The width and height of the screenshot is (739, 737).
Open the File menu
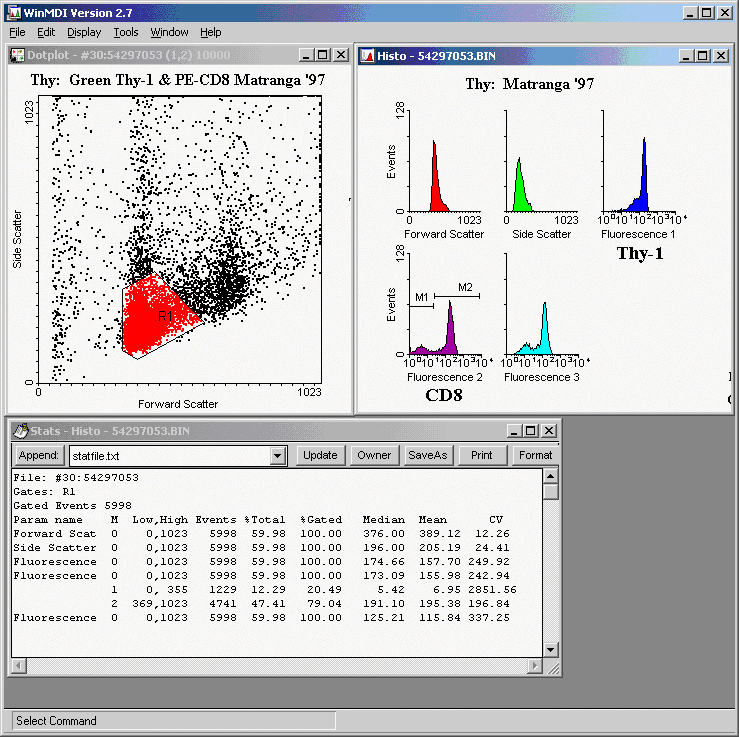click(17, 32)
